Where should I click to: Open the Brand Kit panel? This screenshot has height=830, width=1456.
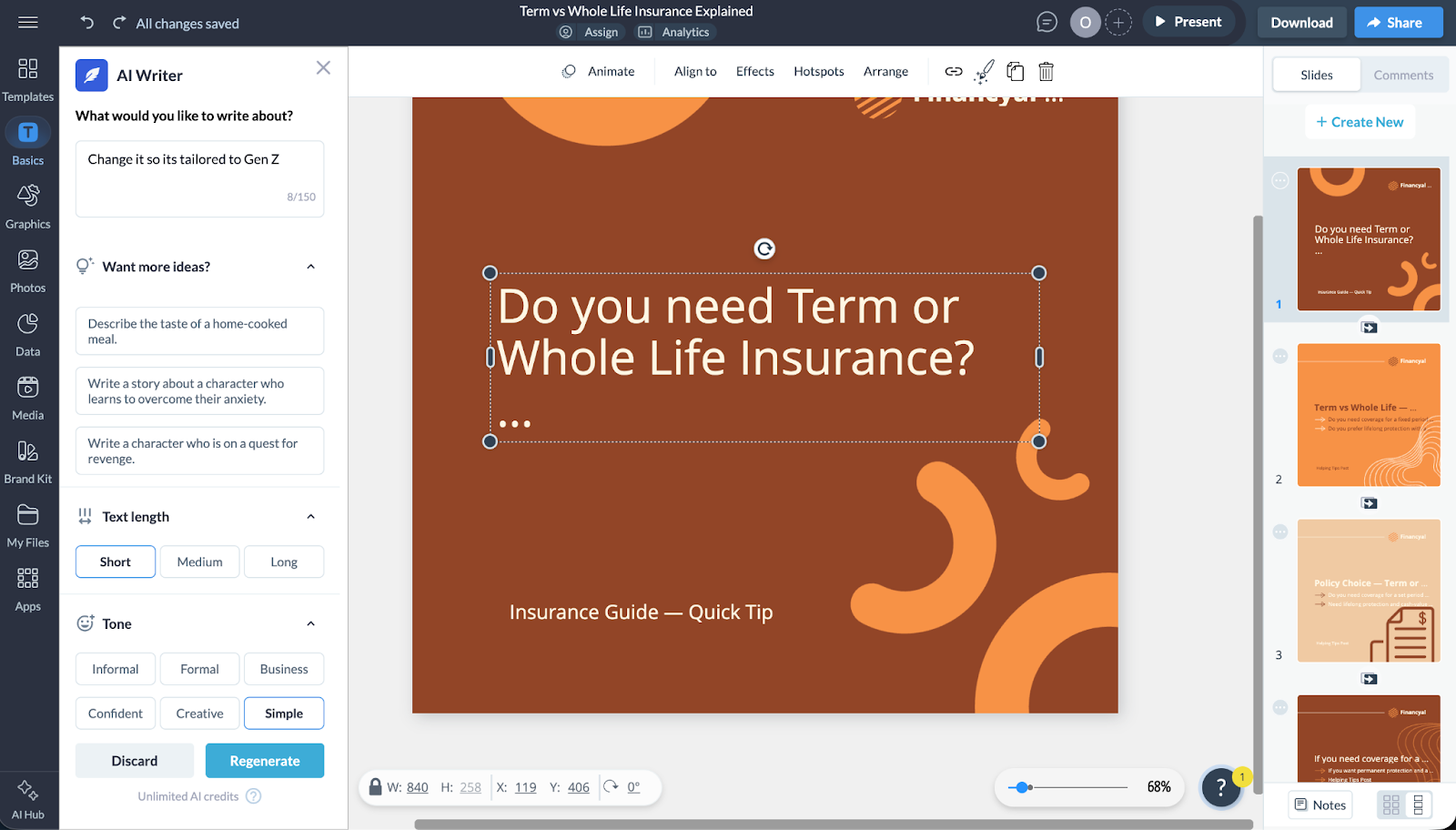click(28, 460)
